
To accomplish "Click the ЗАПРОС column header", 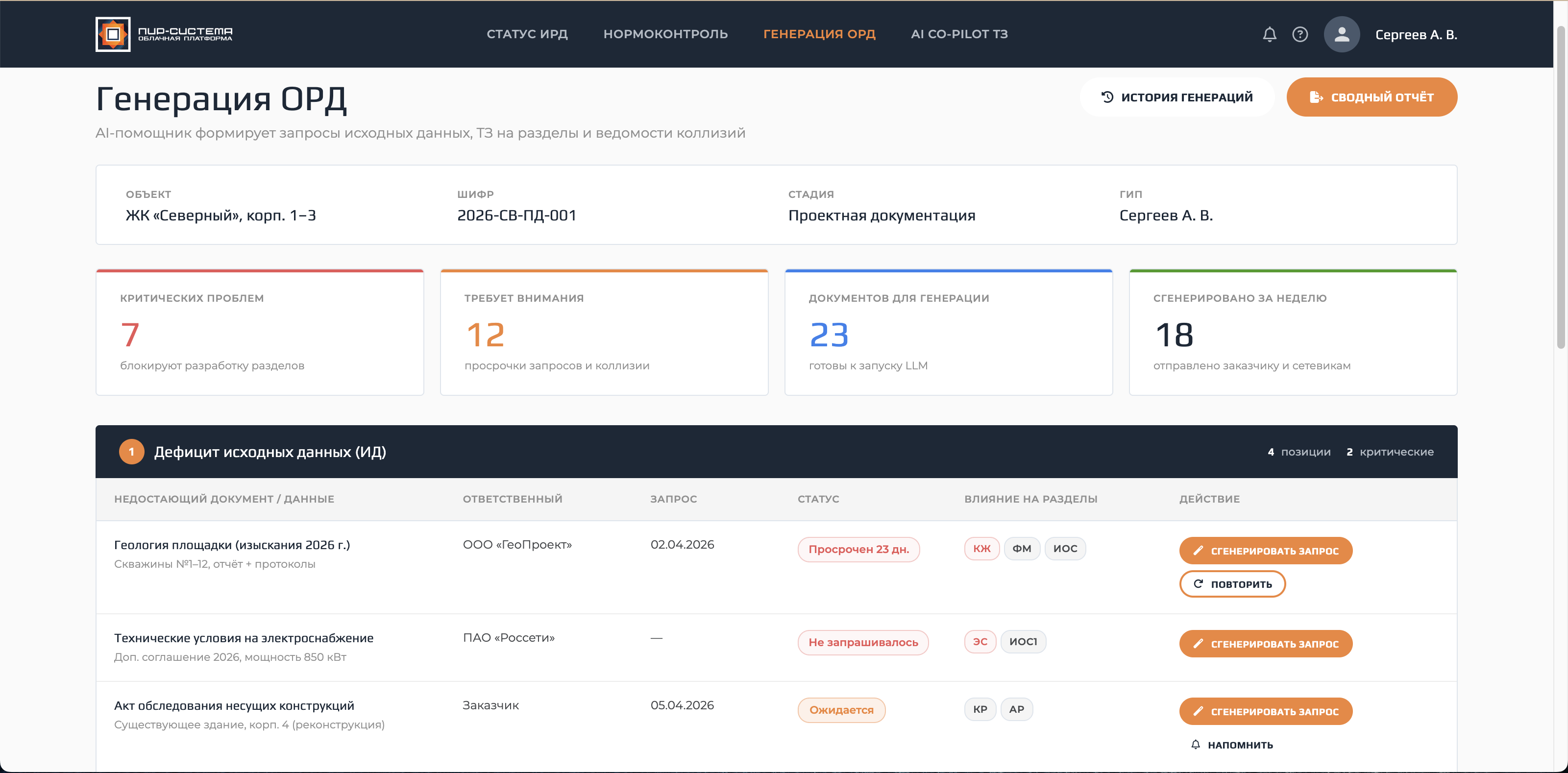I will [673, 499].
